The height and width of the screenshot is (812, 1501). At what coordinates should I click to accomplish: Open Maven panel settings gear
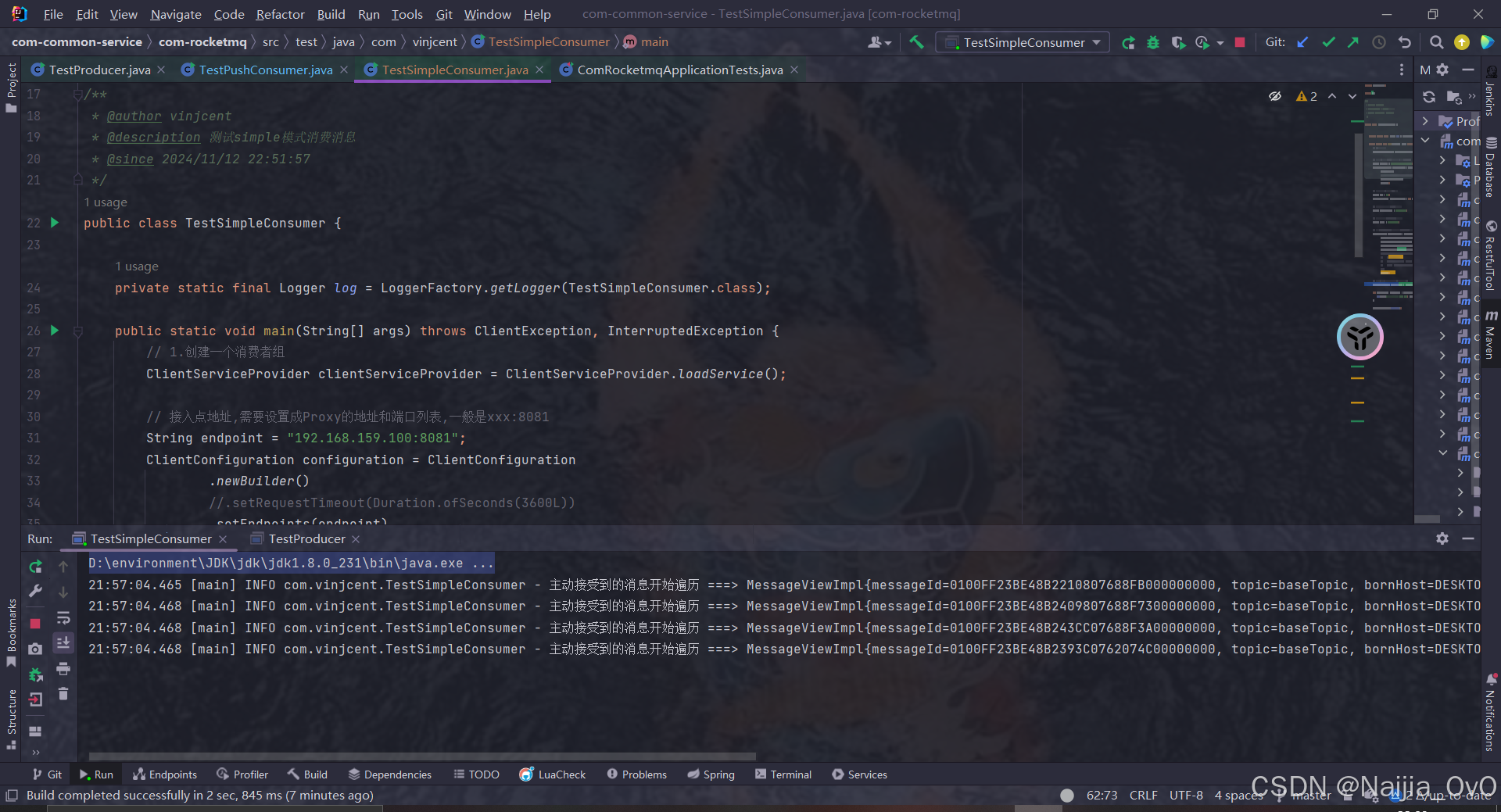(1442, 70)
